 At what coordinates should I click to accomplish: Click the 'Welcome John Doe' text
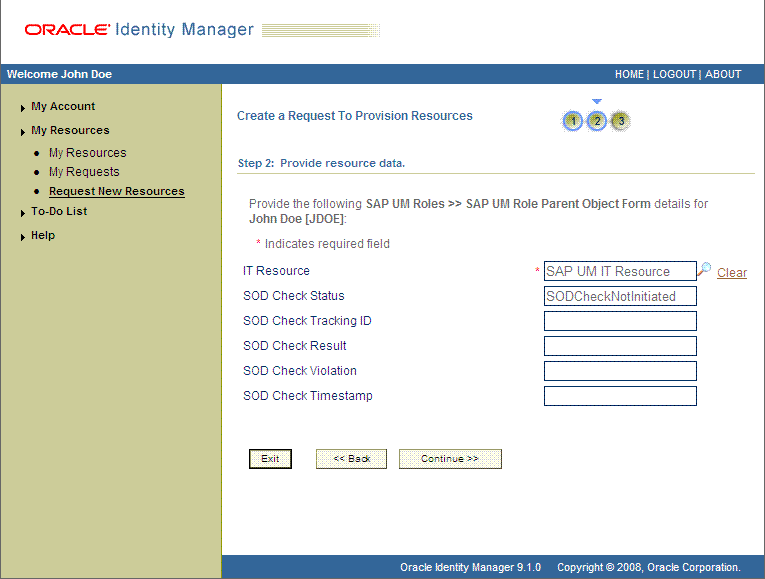click(60, 74)
